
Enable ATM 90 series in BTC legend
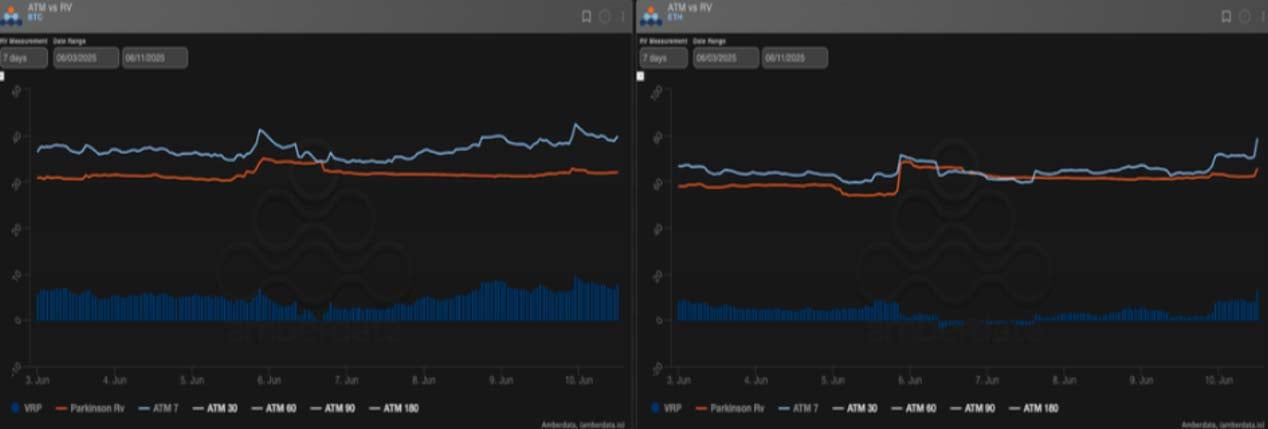tap(332, 408)
